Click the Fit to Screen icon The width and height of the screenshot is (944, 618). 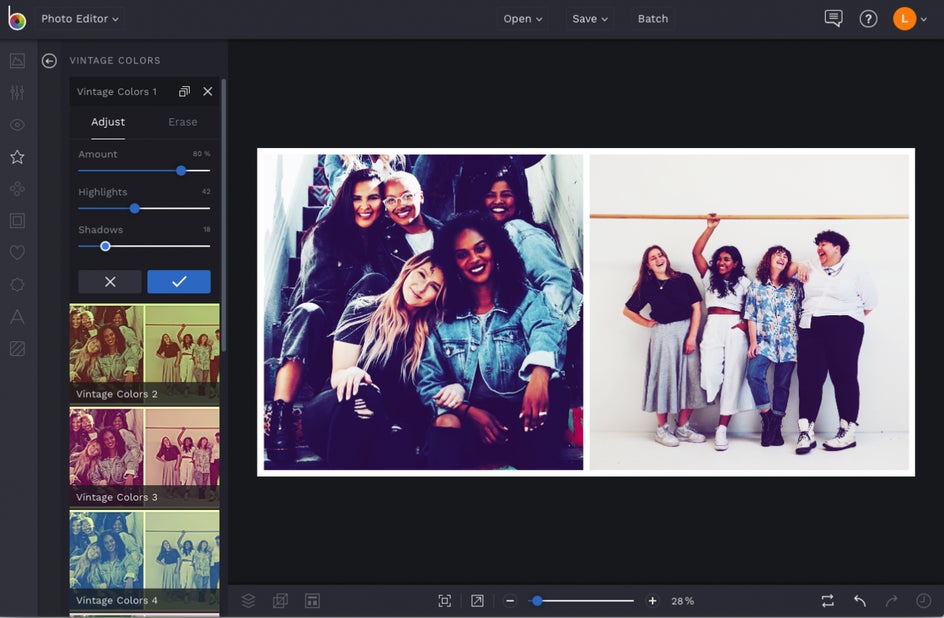click(445, 601)
